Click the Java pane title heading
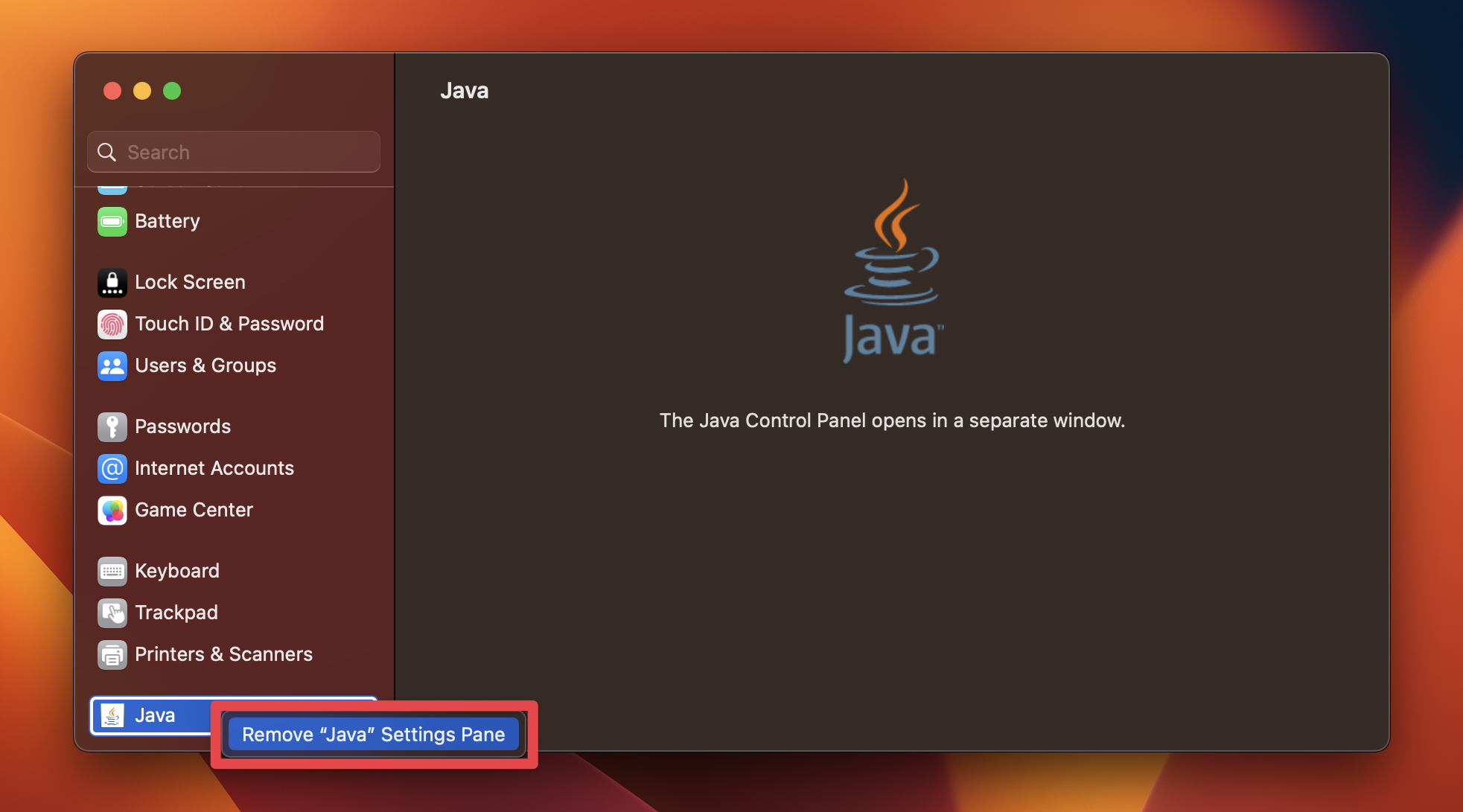The image size is (1463, 812). 465,90
